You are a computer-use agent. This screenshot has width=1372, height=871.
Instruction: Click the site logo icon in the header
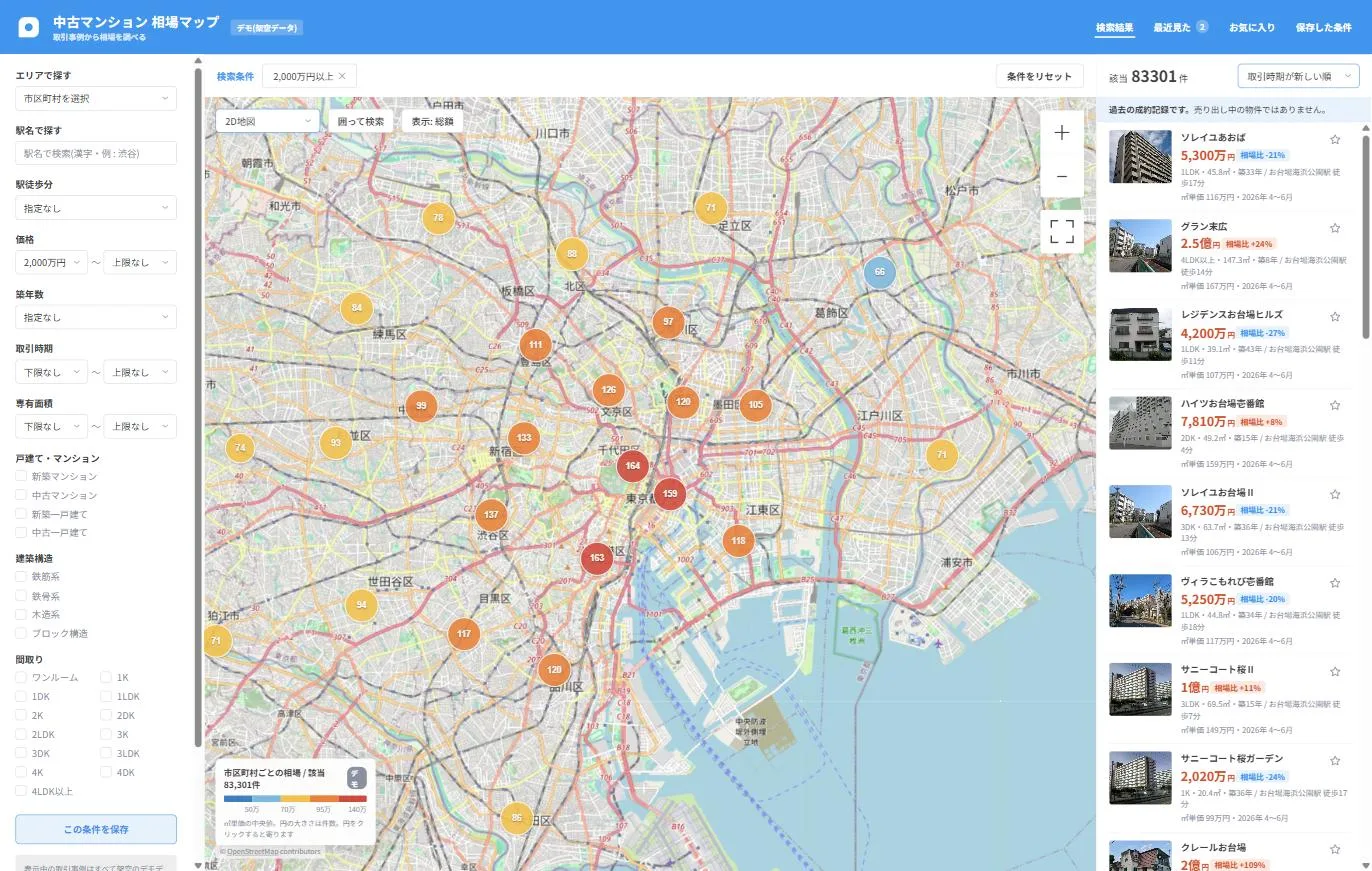click(x=29, y=27)
